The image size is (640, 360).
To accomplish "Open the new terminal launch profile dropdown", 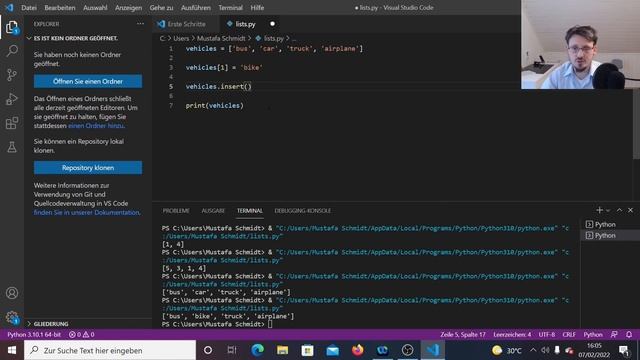I will 608,210.
